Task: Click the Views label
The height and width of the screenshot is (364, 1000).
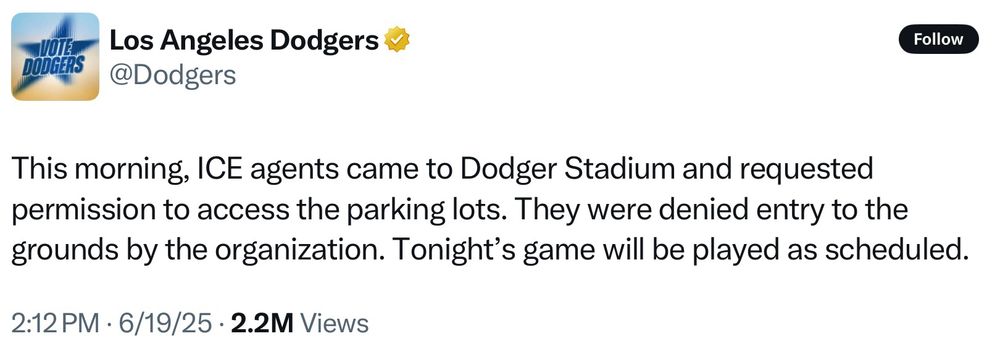Action: [x=334, y=324]
